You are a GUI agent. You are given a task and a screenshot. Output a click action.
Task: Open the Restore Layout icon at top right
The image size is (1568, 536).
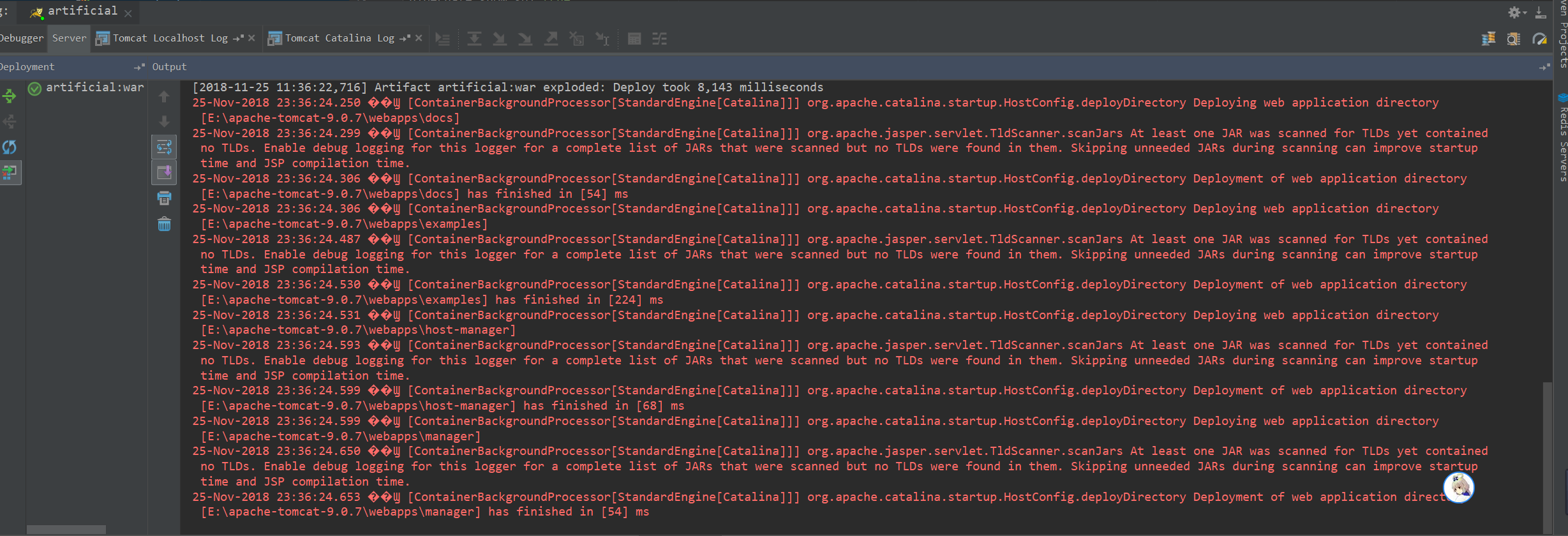(1488, 39)
